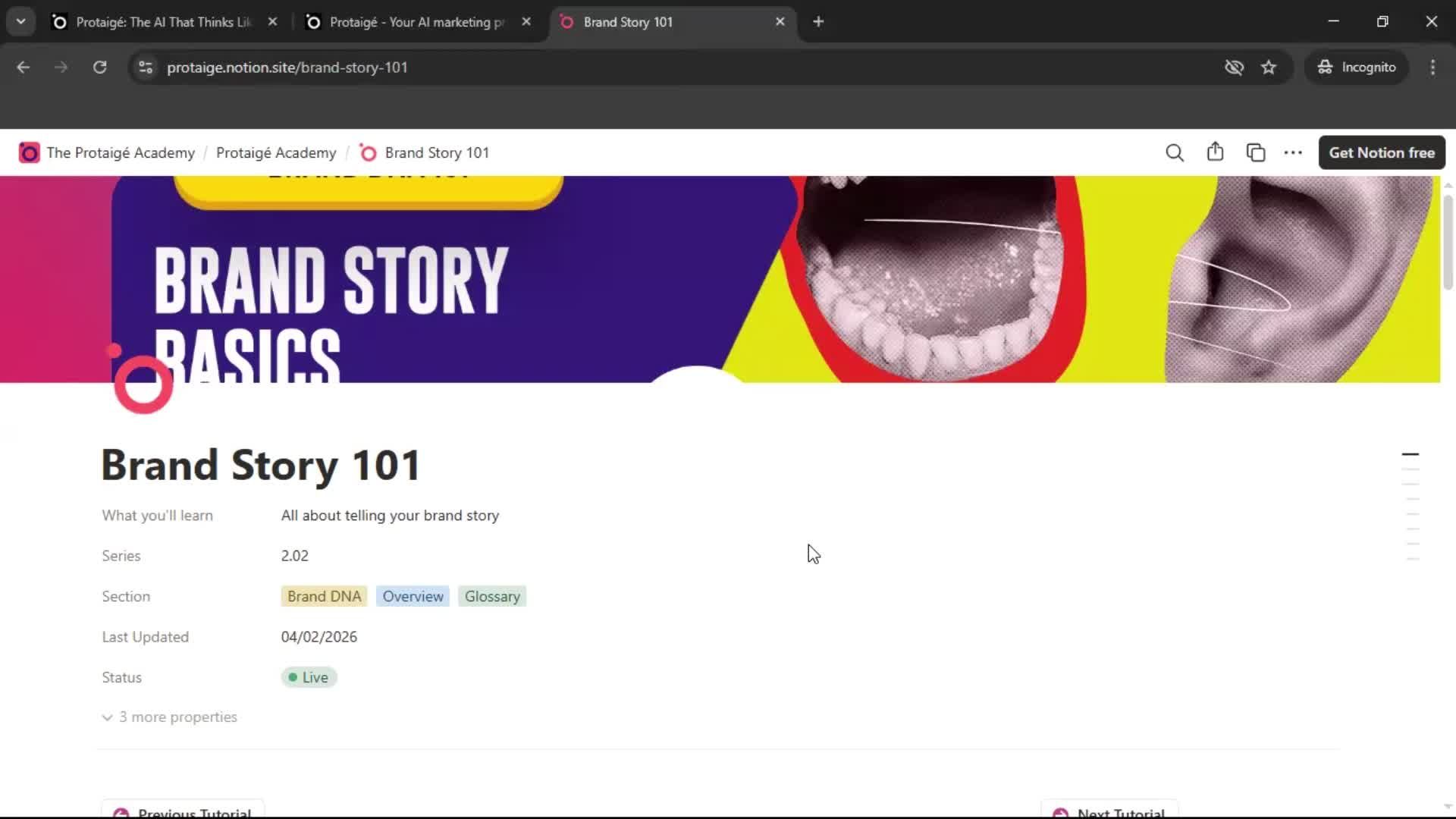Click the Notion page icon beside Brand Story 101

pos(368,152)
